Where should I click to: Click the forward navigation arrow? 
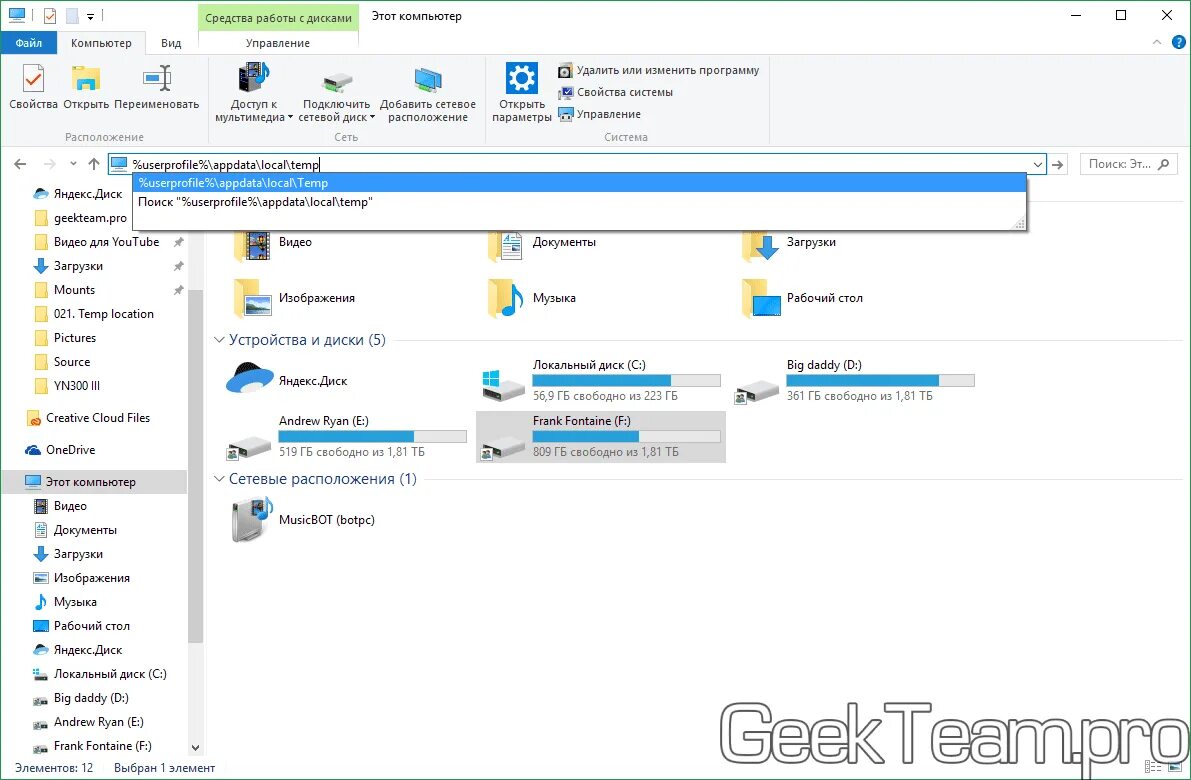pos(49,164)
